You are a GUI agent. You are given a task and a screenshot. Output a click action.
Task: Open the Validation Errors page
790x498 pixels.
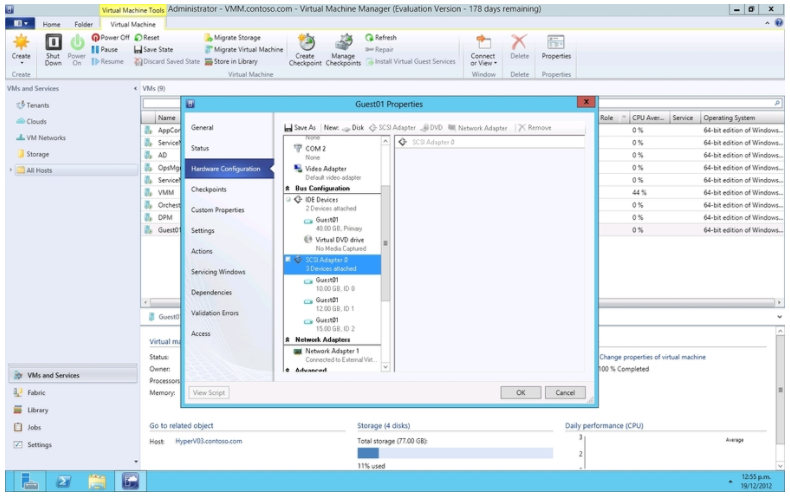(215, 313)
